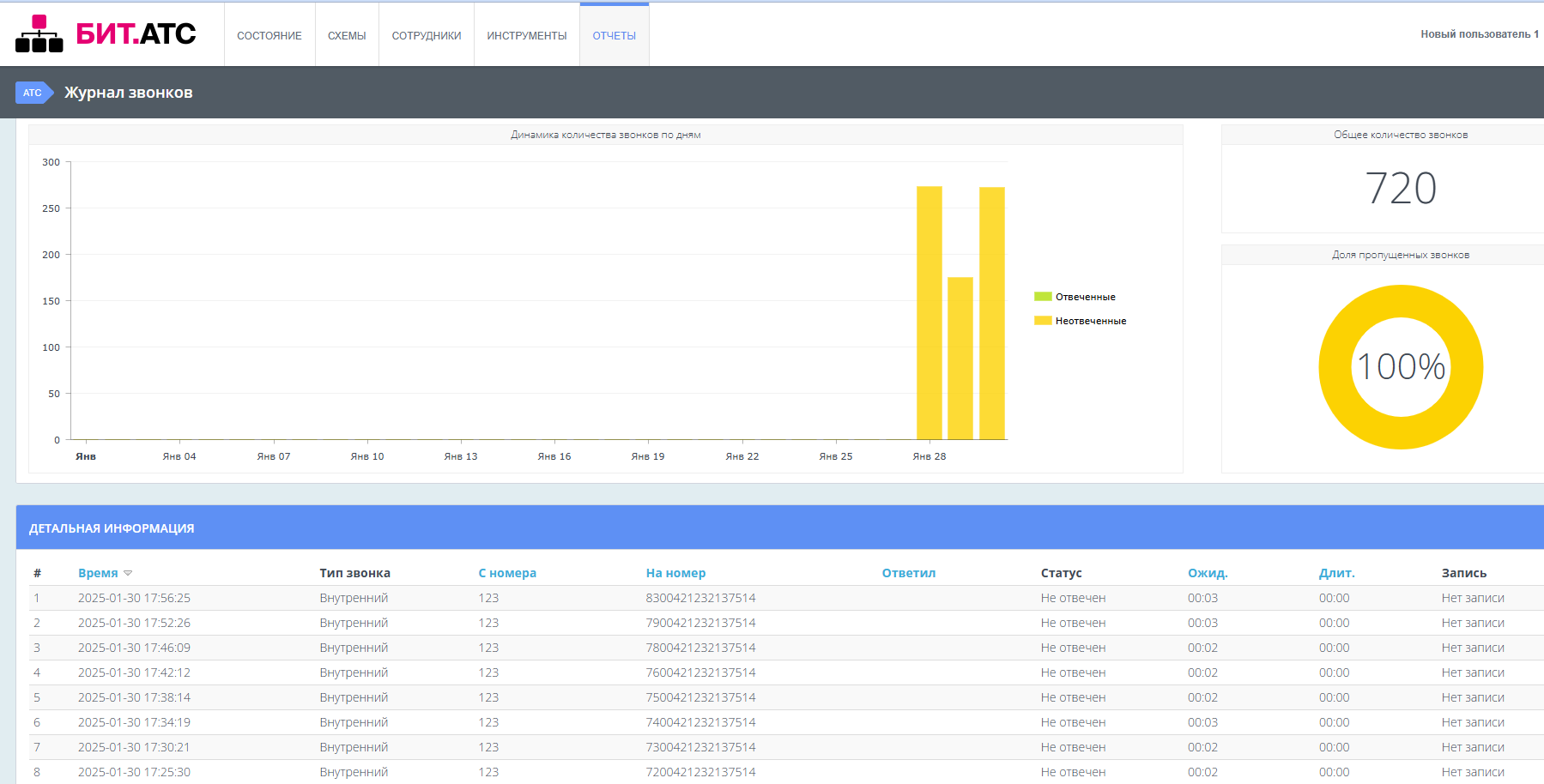Sort table by На номер column
1544x784 pixels.
675,573
